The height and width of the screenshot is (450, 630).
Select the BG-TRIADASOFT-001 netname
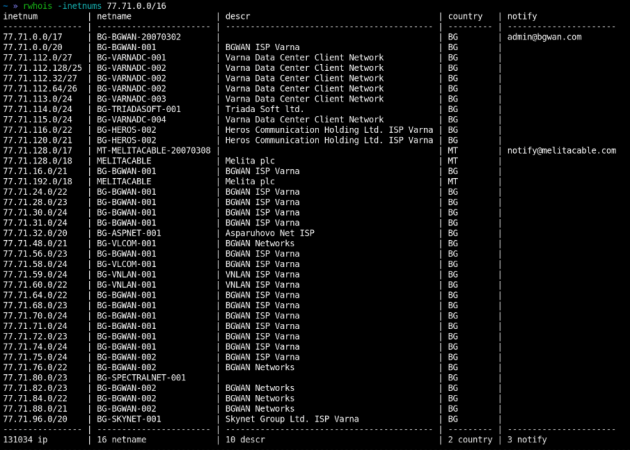(x=139, y=109)
